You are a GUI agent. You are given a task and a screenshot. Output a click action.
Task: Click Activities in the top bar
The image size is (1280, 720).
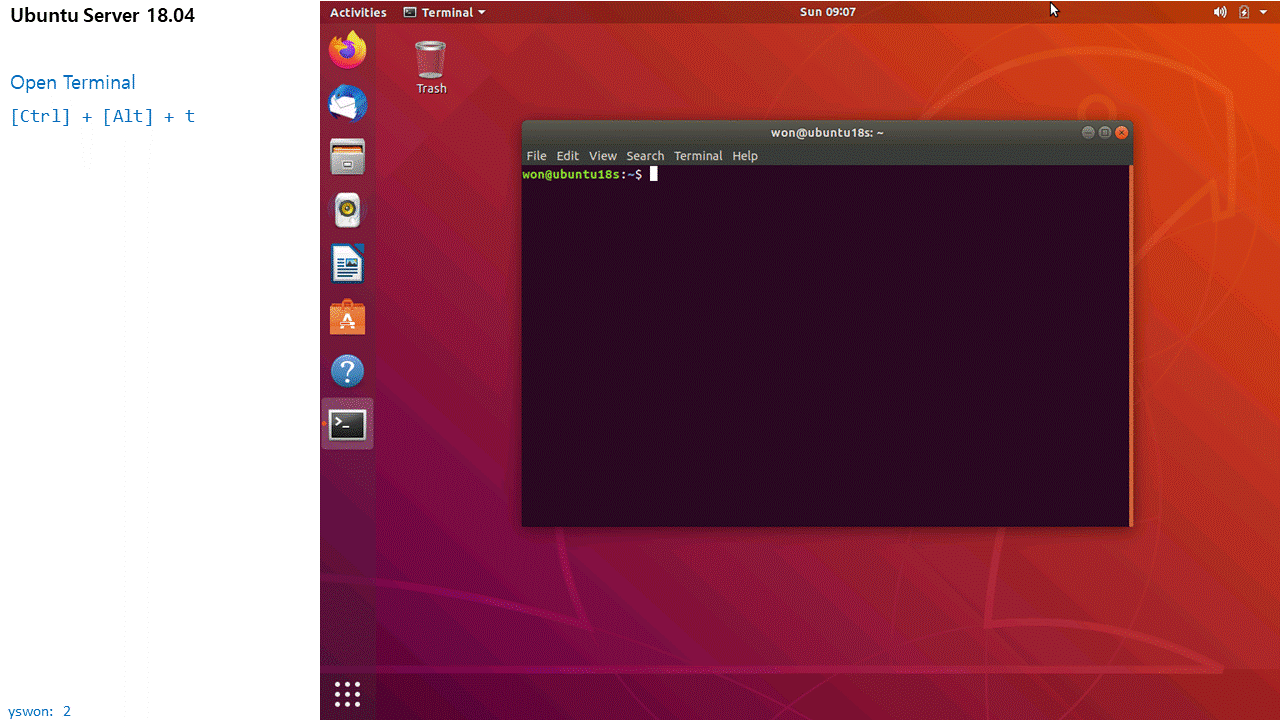tap(358, 12)
